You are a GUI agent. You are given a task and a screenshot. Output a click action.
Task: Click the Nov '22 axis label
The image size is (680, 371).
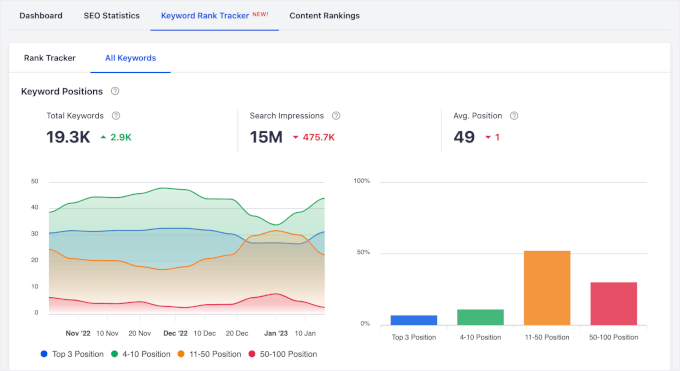(78, 333)
